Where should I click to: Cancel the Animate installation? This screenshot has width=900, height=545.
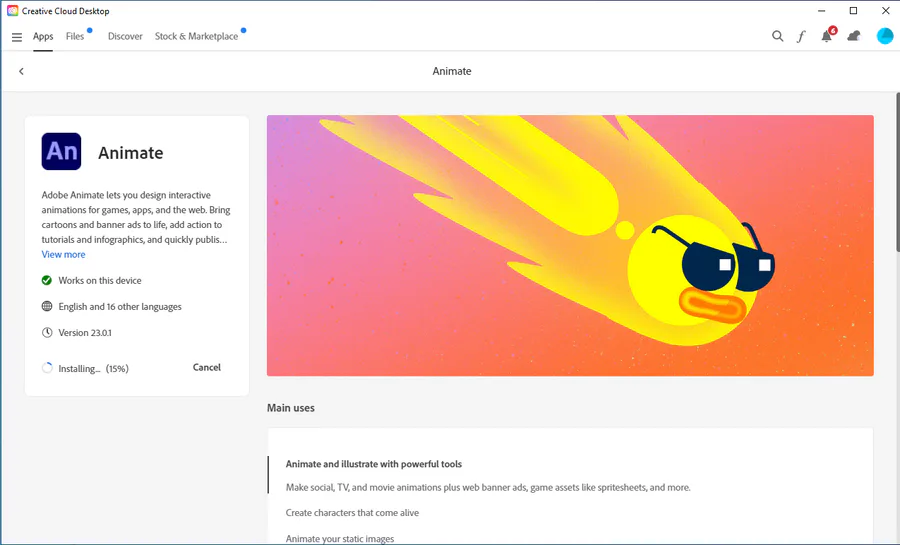click(207, 367)
